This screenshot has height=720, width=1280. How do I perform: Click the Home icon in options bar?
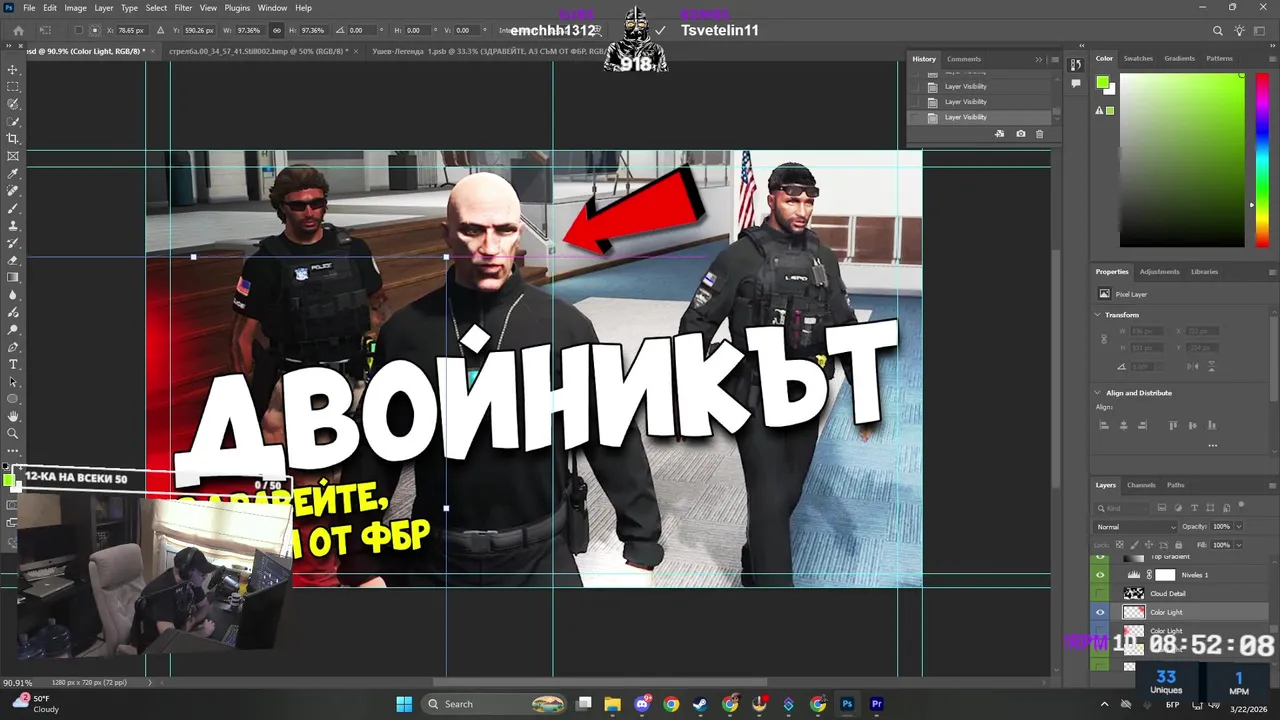[18, 30]
